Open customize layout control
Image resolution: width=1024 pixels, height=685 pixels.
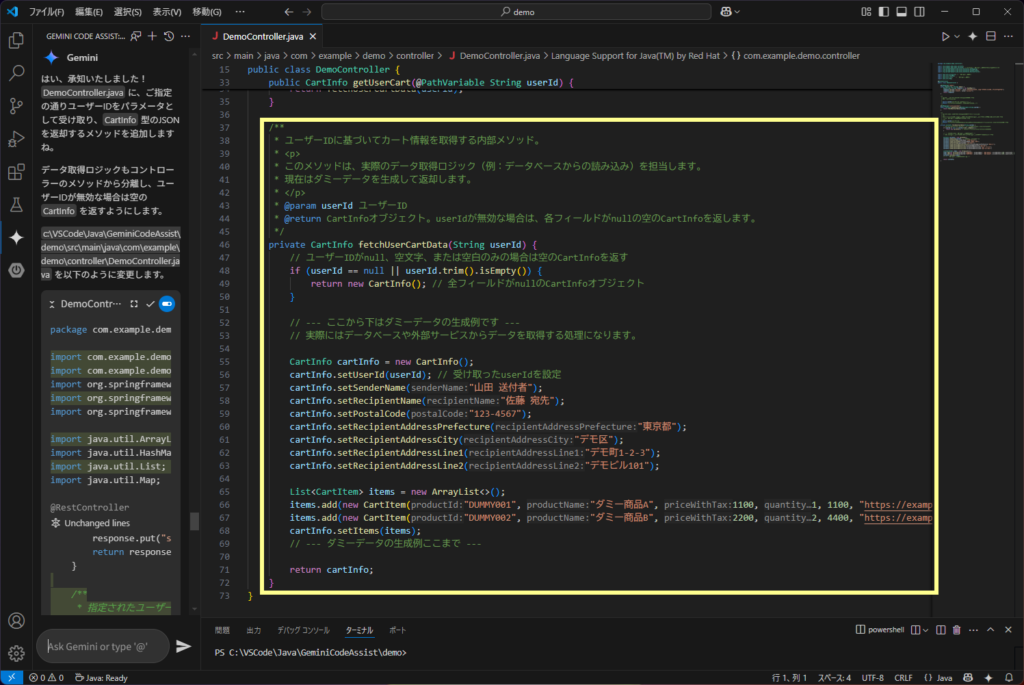(866, 12)
